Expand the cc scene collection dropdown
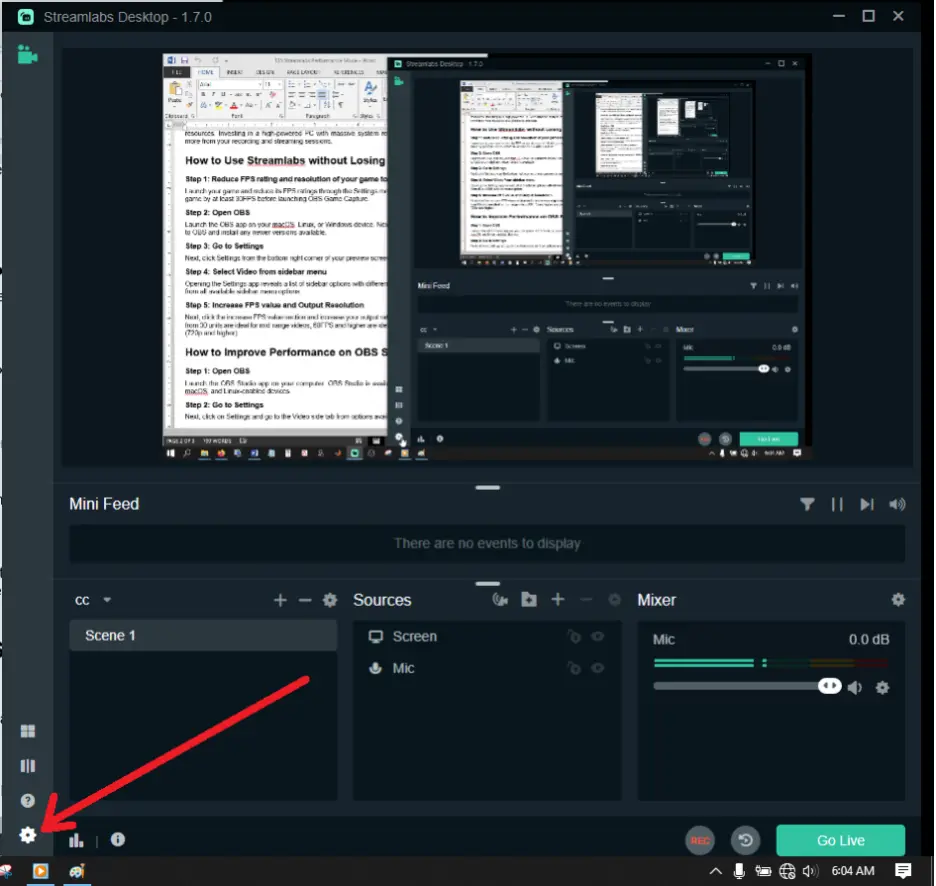Viewport: 936px width, 886px height. click(107, 599)
